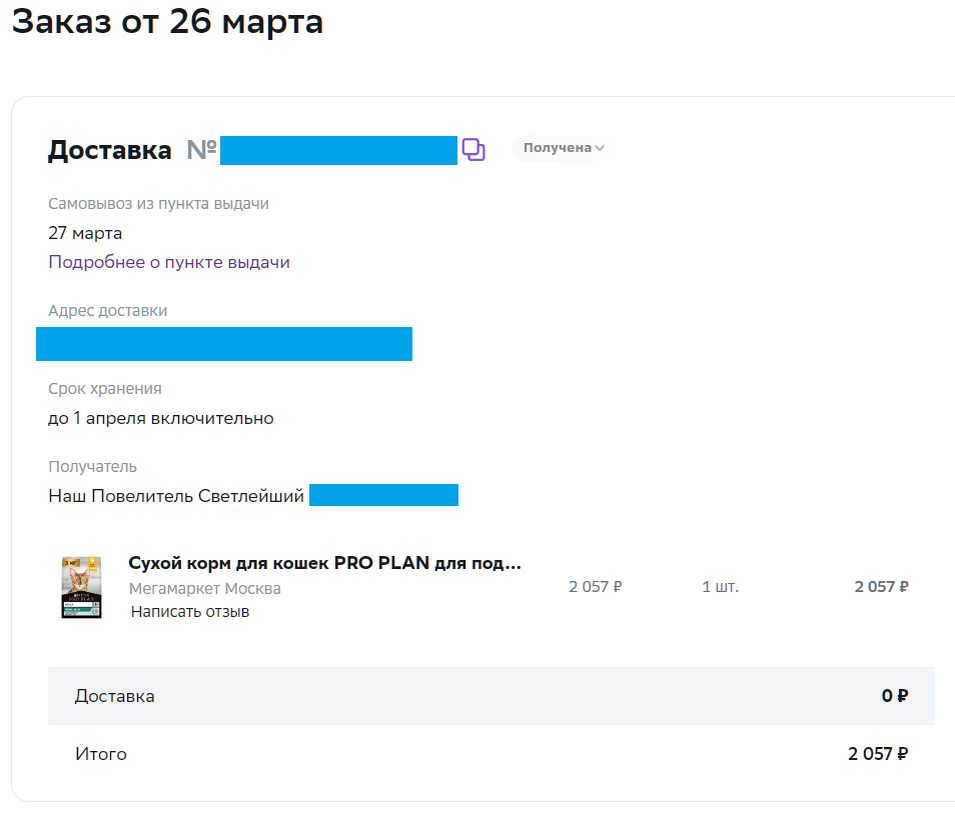Click the seller name 'Мегамаркет Москва'
The height and width of the screenshot is (817, 955).
[205, 589]
